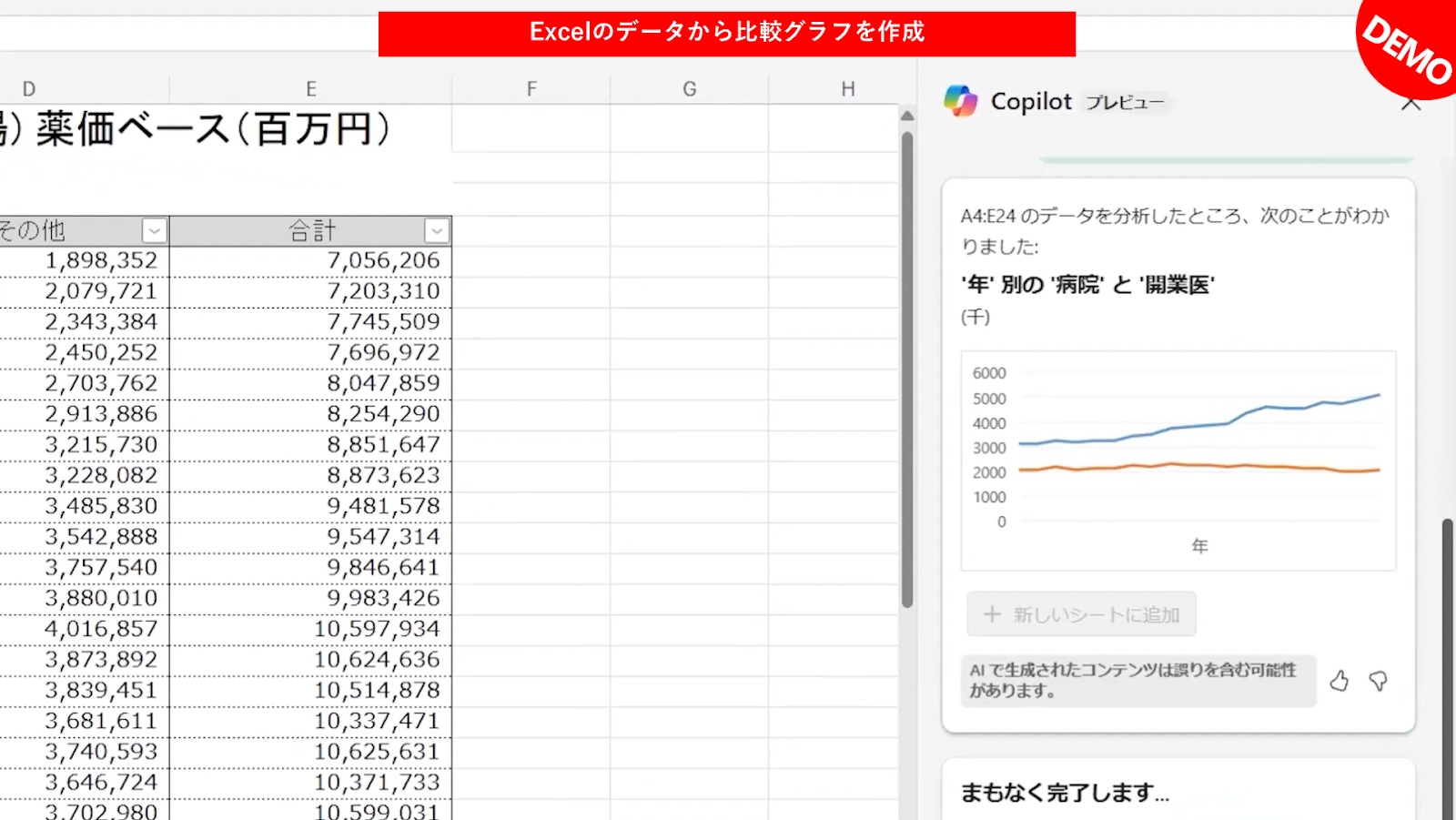
Task: Click the line chart preview in Copilot
Action: click(x=1178, y=460)
